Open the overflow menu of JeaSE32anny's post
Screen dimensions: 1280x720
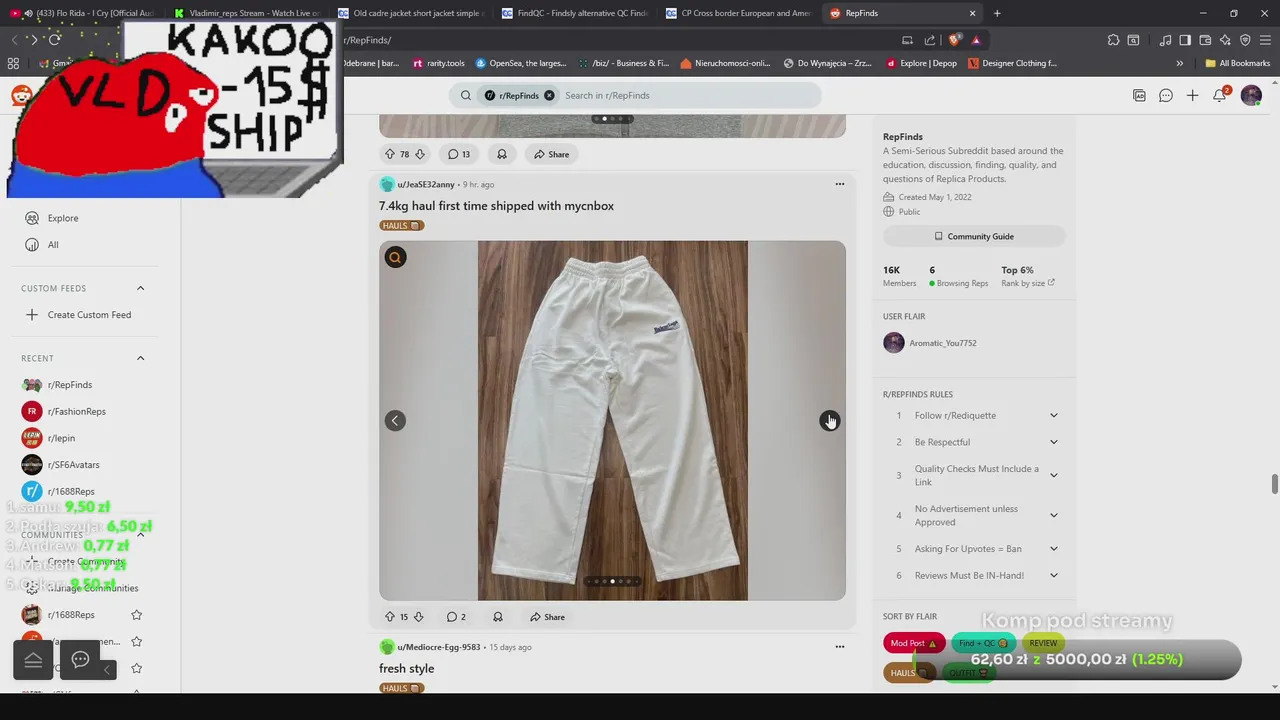tap(840, 184)
